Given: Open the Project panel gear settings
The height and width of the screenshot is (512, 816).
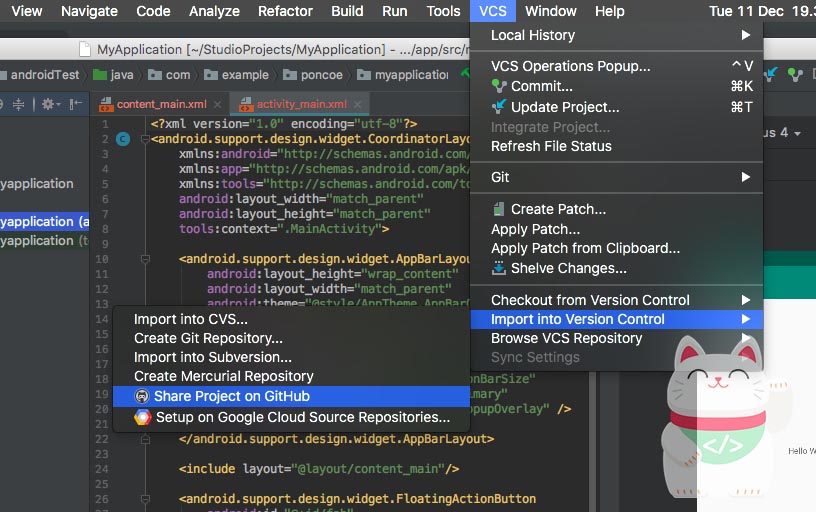Looking at the screenshot, I should 47,105.
